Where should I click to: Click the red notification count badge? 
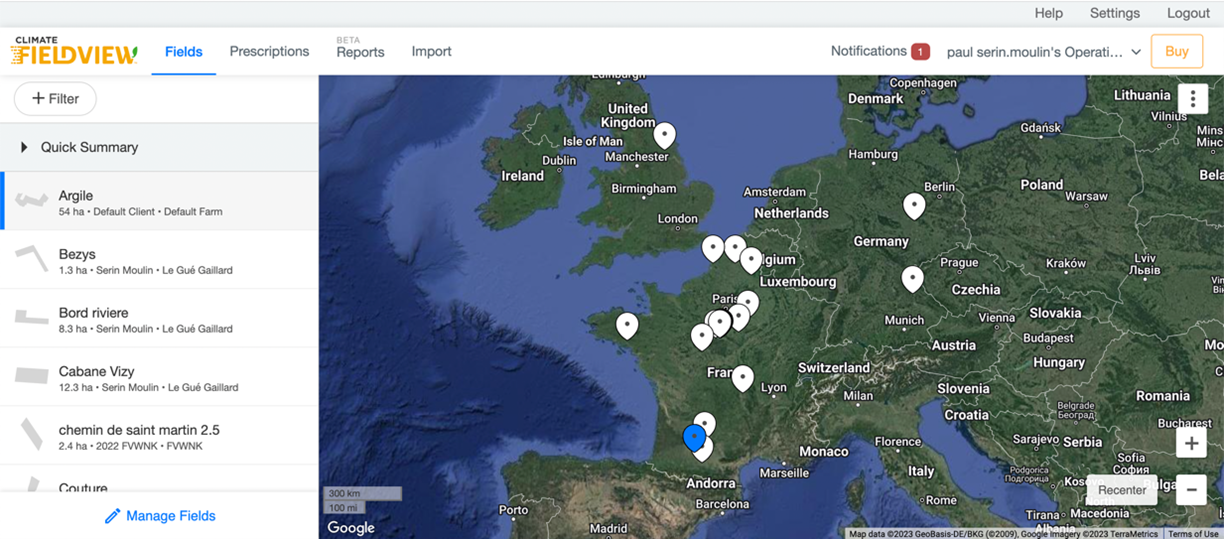pos(920,52)
